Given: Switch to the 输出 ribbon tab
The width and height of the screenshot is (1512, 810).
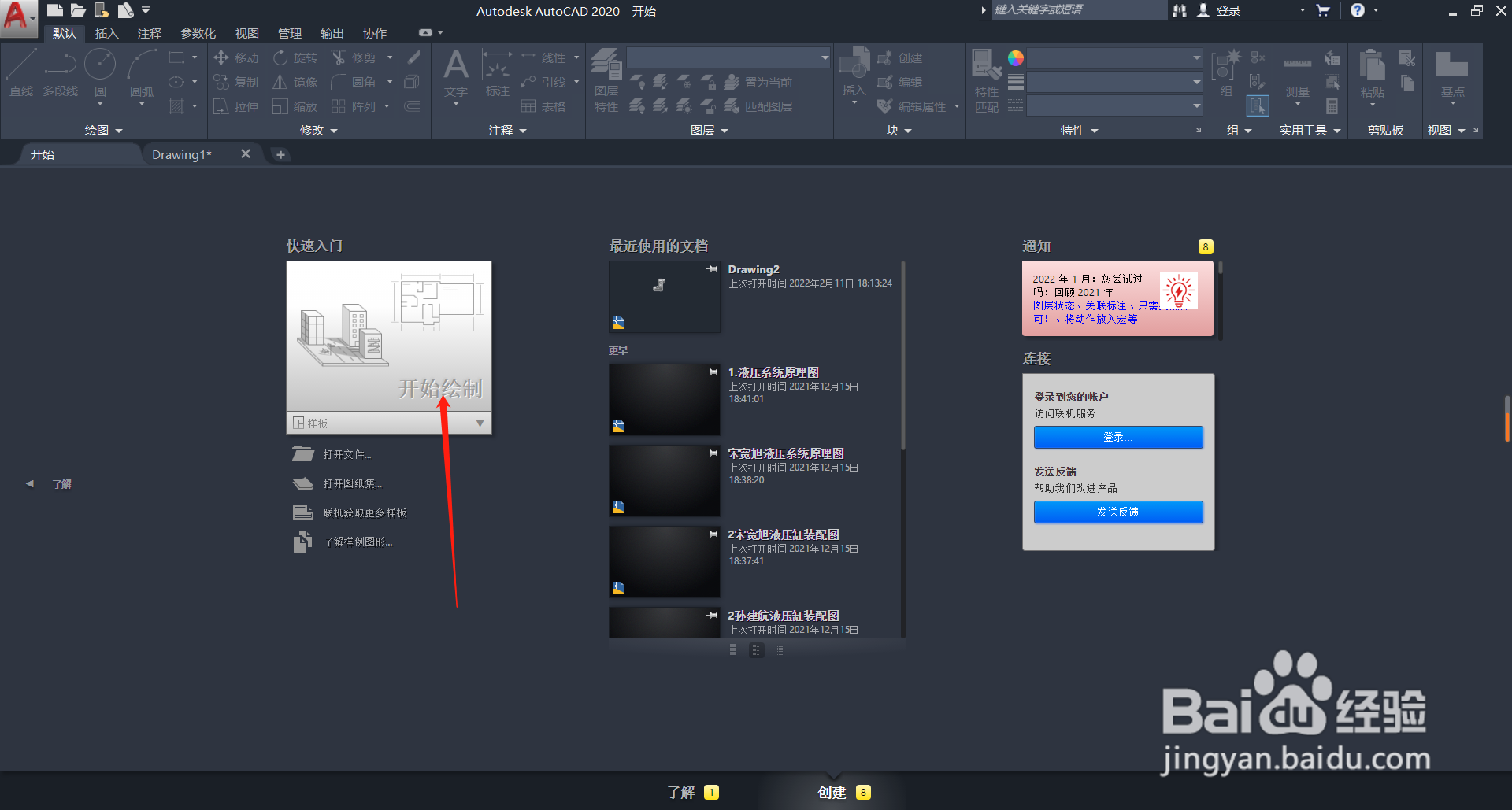Looking at the screenshot, I should coord(332,33).
